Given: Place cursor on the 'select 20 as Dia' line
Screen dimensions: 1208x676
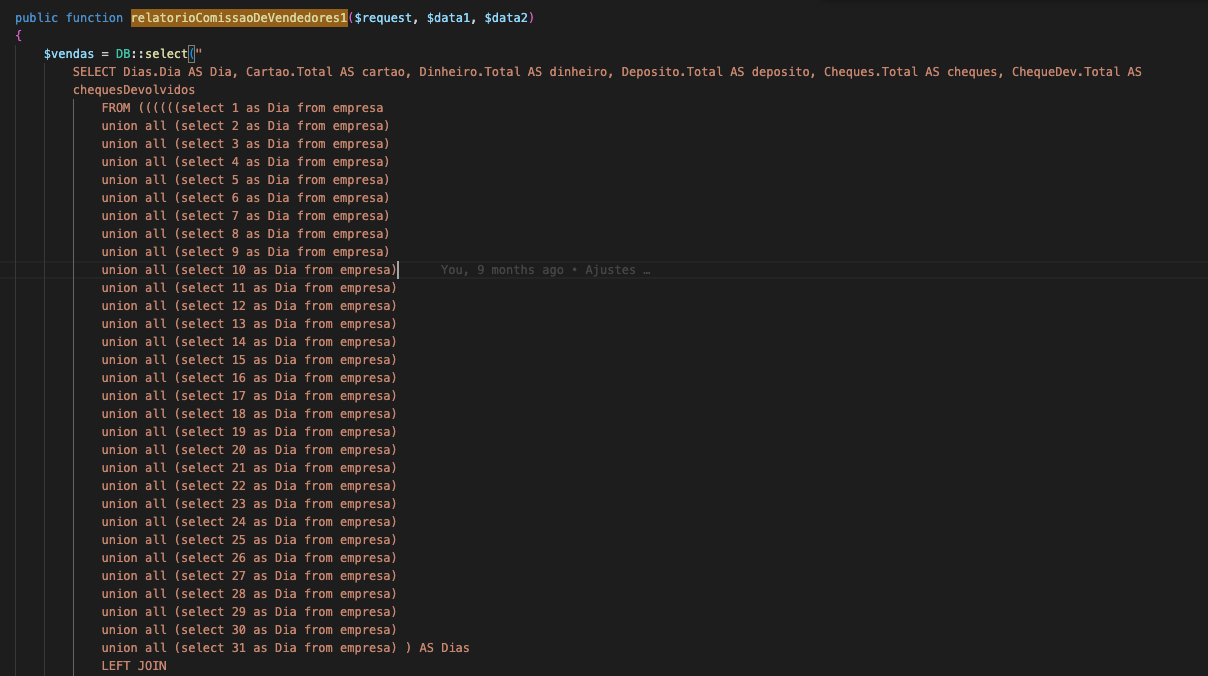Looking at the screenshot, I should pos(248,450).
